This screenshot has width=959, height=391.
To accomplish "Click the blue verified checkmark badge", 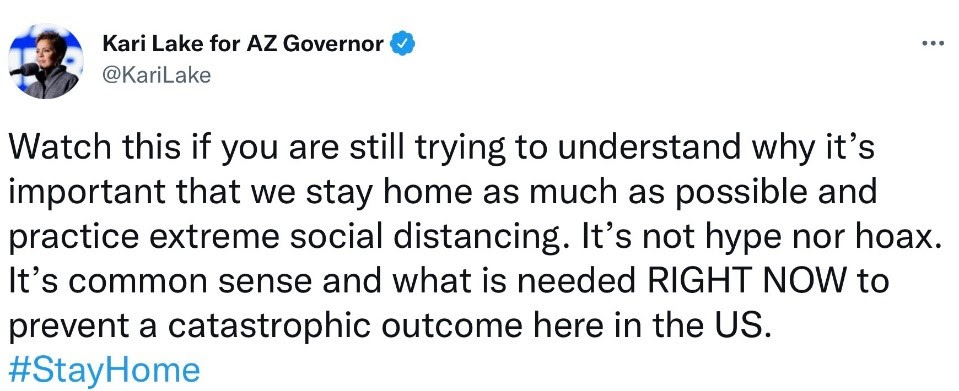I will point(403,44).
